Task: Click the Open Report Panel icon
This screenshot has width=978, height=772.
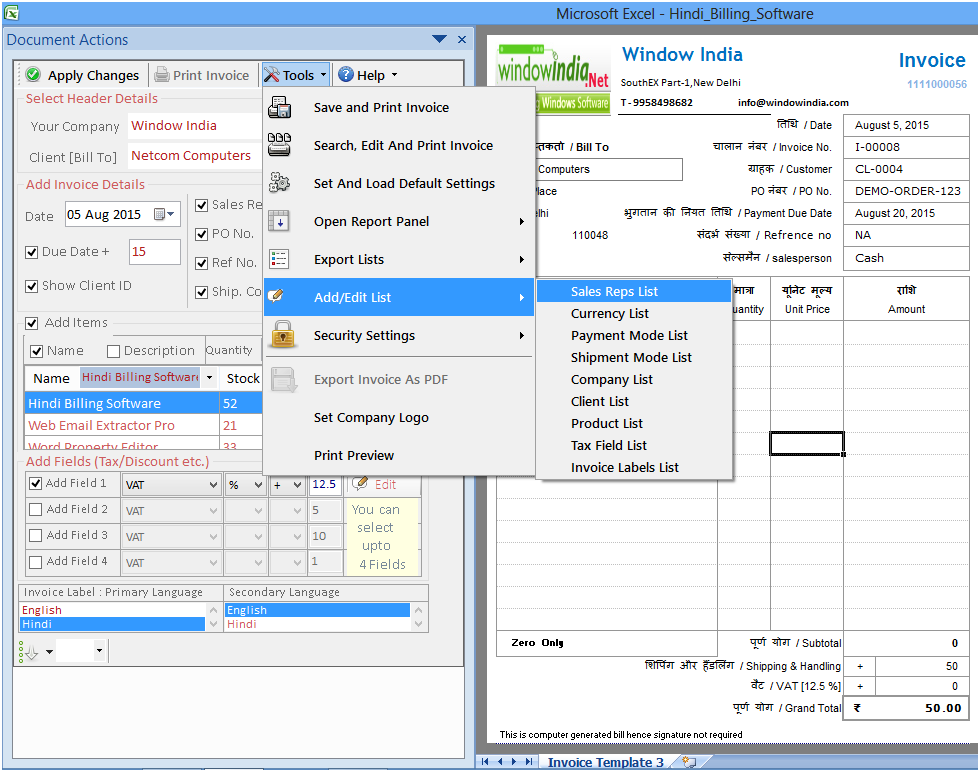Action: click(x=279, y=221)
